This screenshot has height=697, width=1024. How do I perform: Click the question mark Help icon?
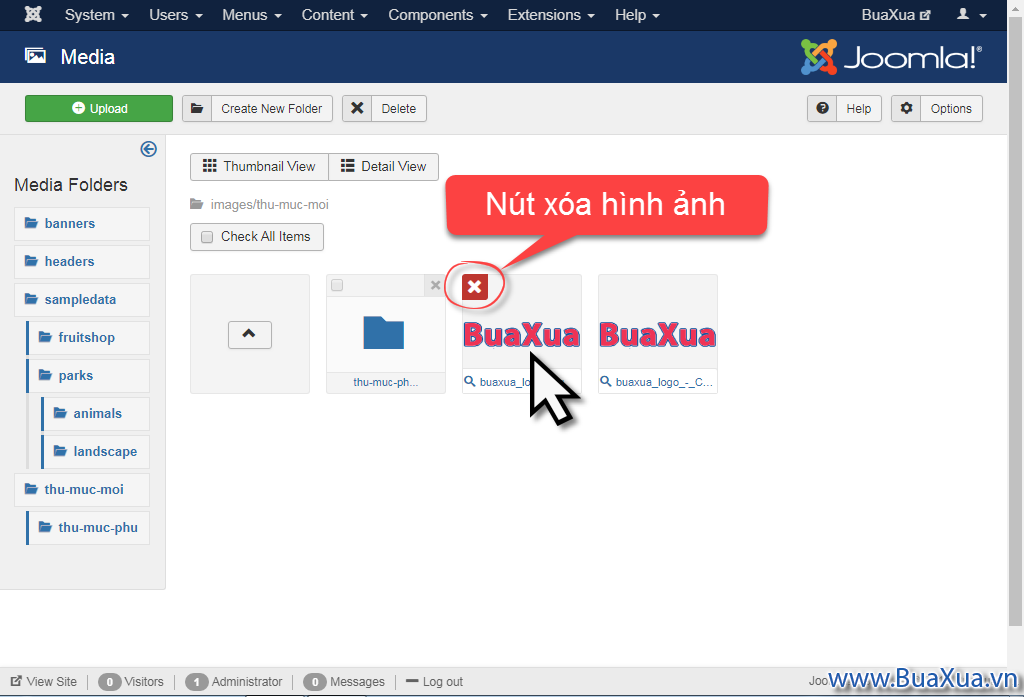(x=822, y=108)
